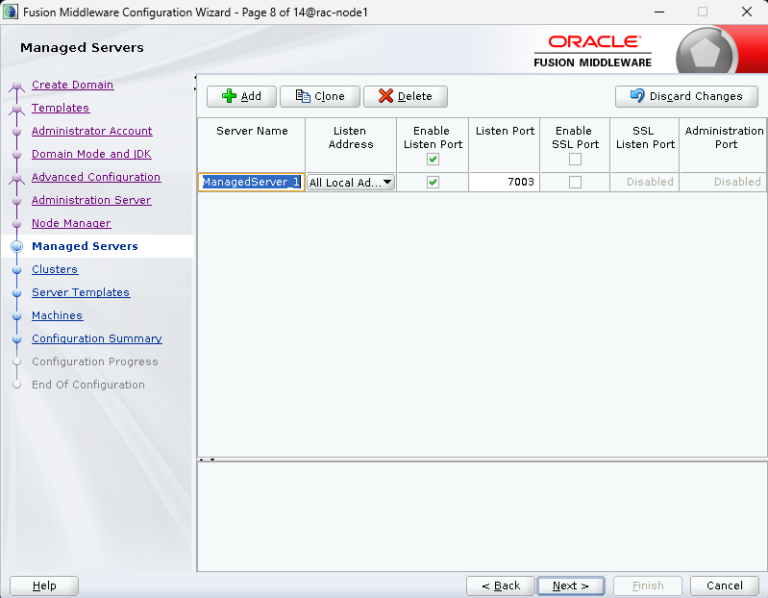Click the empty description panel at bottom
This screenshot has width=768, height=598.
481,517
